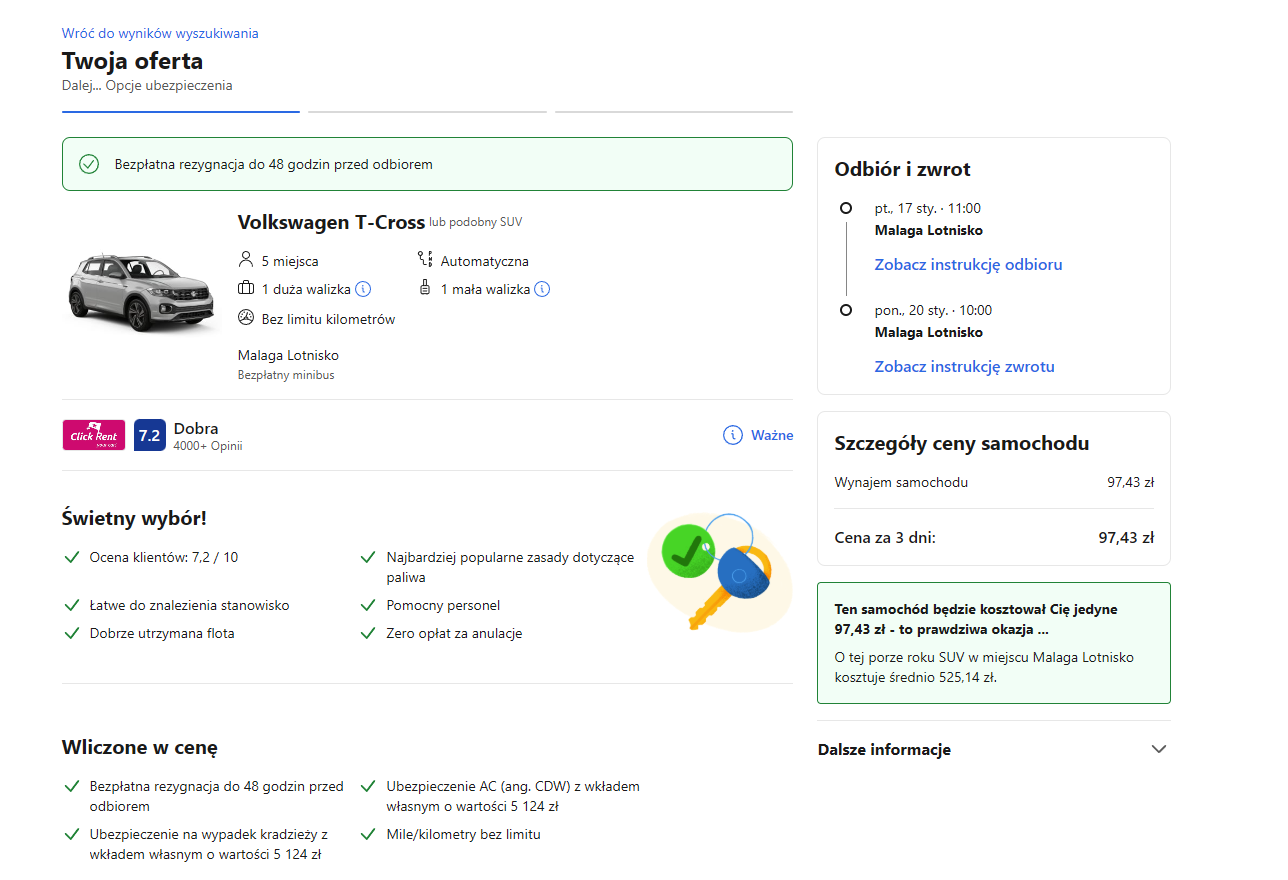Viewport: 1288px width, 880px height.
Task: Click the green checkmark in cancellation banner
Action: click(89, 164)
